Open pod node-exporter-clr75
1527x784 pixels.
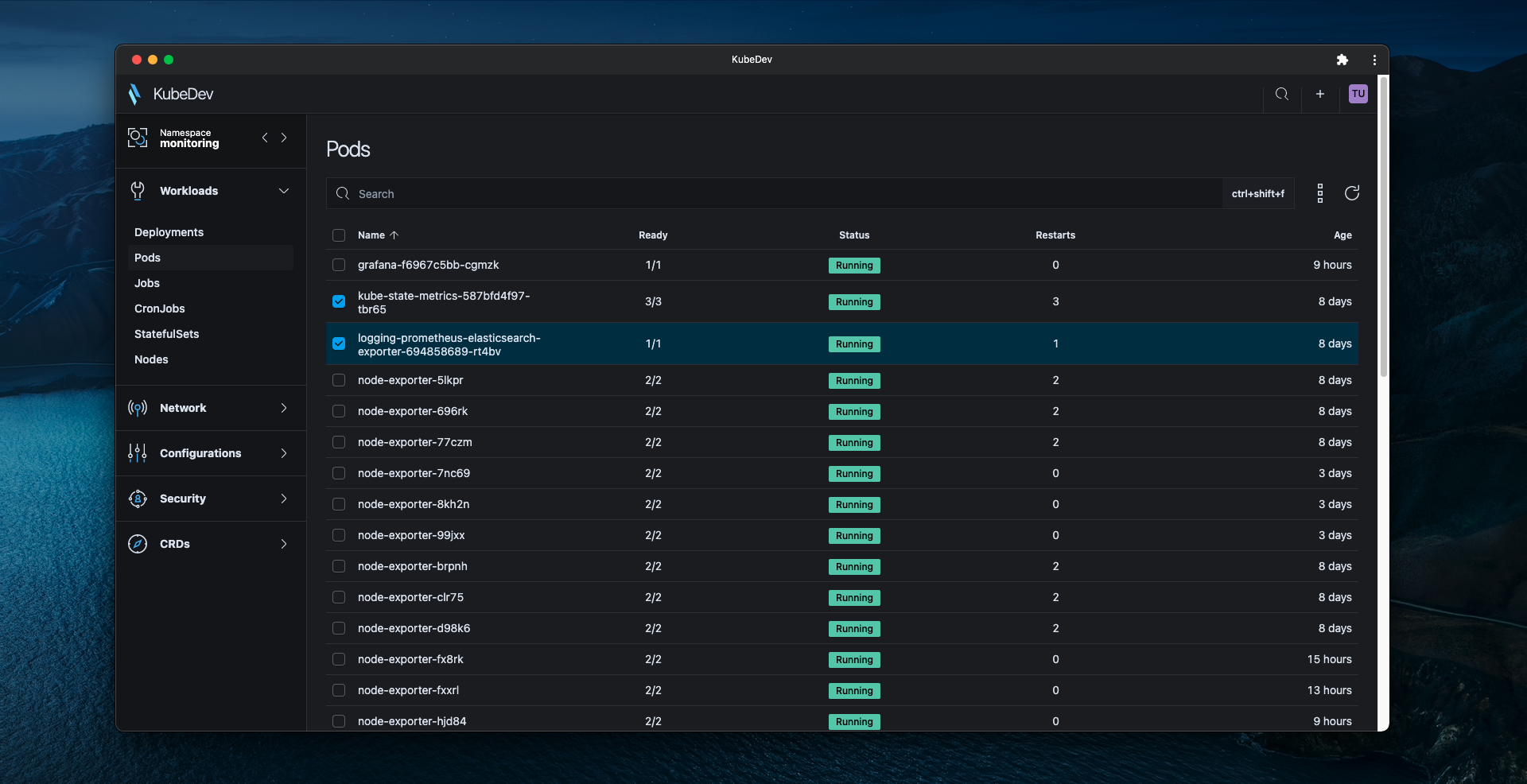click(x=410, y=597)
